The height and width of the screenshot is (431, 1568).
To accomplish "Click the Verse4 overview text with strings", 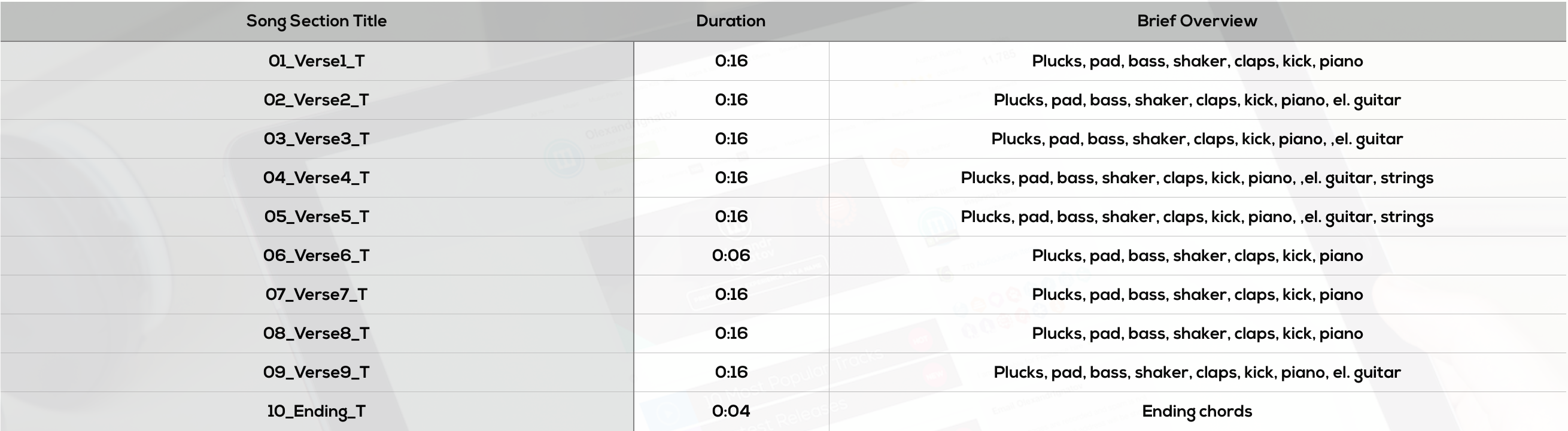I will pyautogui.click(x=1198, y=178).
